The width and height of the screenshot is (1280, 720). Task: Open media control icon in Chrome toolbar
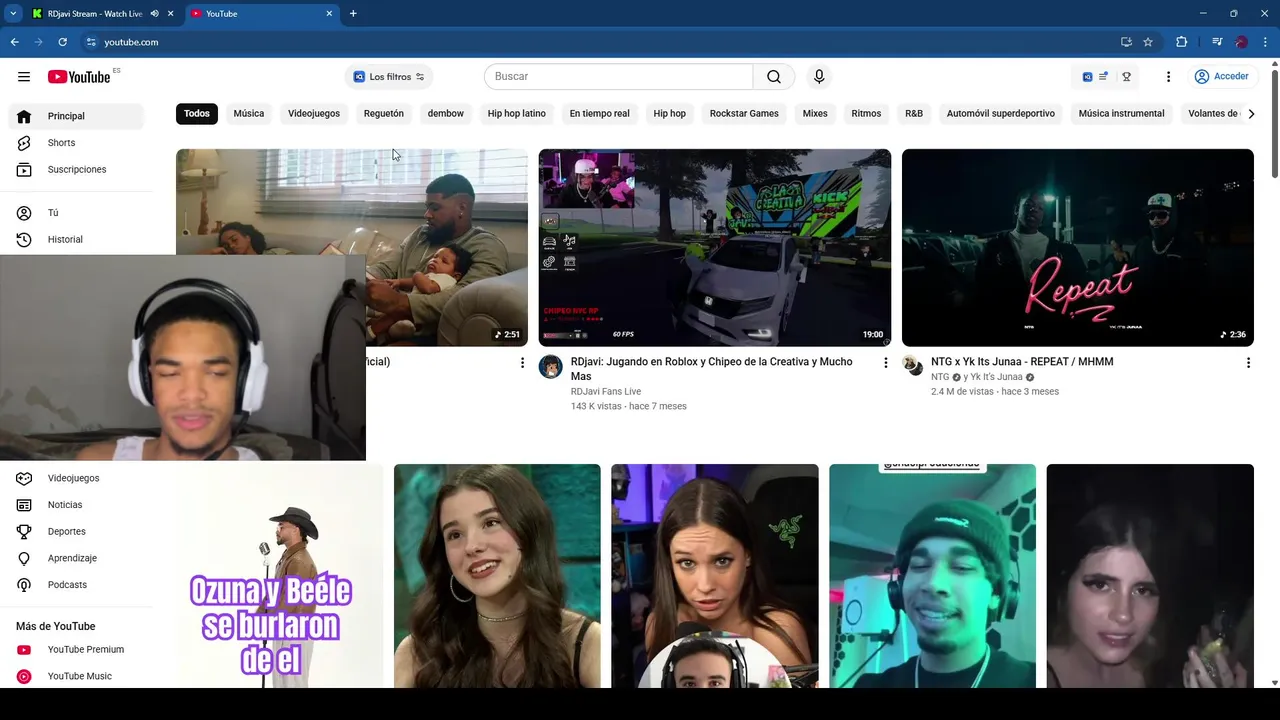click(x=1216, y=42)
